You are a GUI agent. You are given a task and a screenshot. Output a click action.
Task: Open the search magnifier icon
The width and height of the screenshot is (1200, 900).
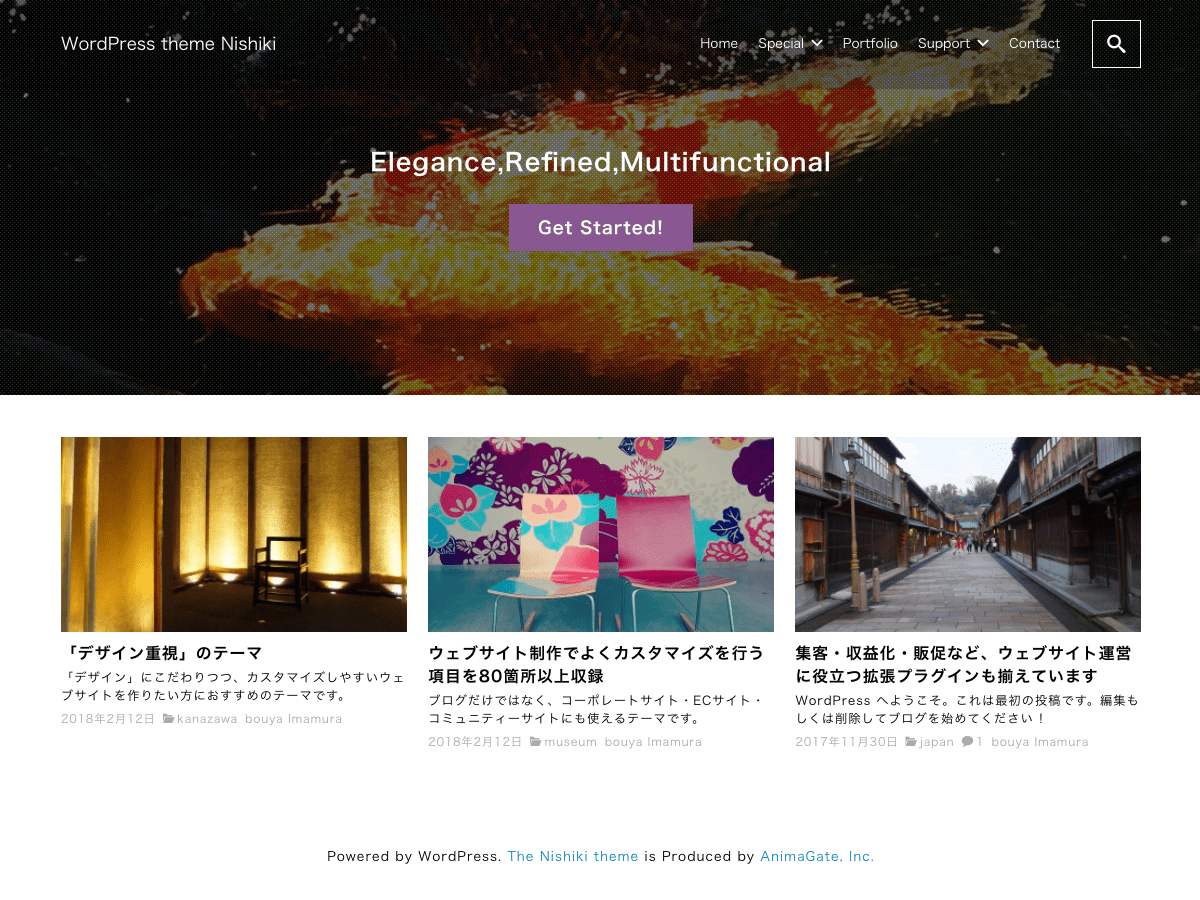[x=1115, y=43]
